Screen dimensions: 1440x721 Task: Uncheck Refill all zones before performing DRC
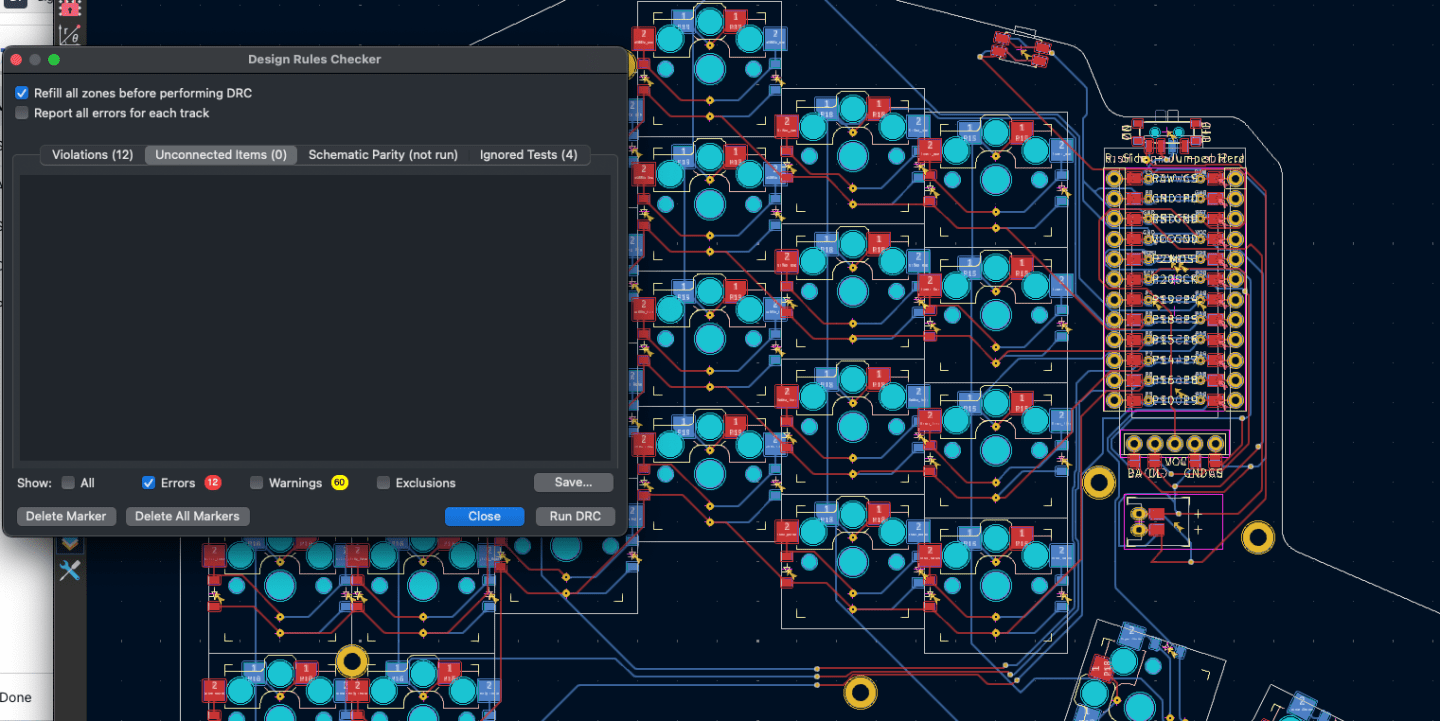(x=22, y=93)
